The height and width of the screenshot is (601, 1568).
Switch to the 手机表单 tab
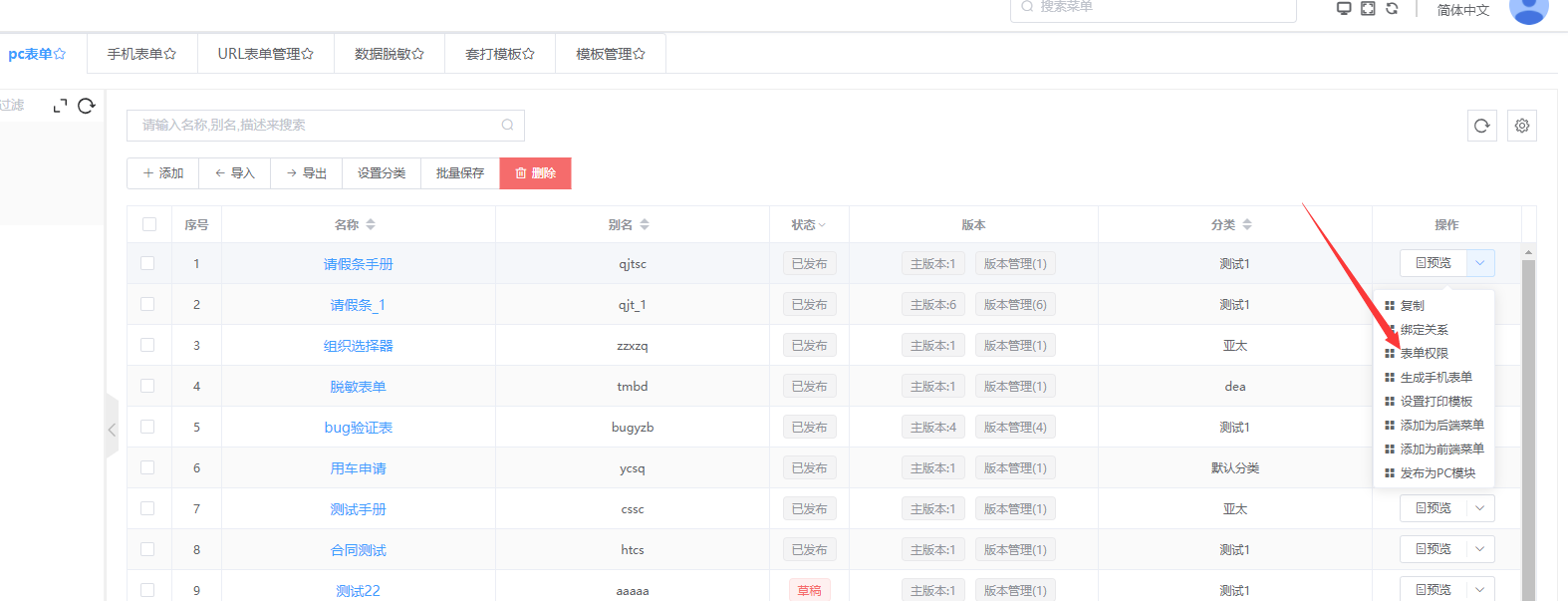point(141,54)
